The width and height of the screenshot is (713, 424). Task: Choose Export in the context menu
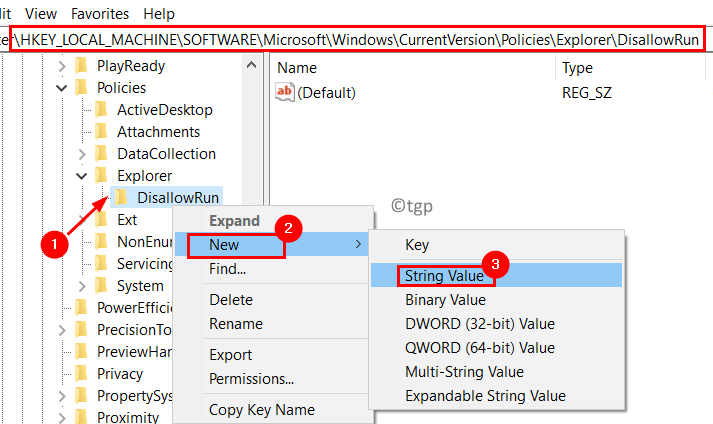click(x=273, y=355)
